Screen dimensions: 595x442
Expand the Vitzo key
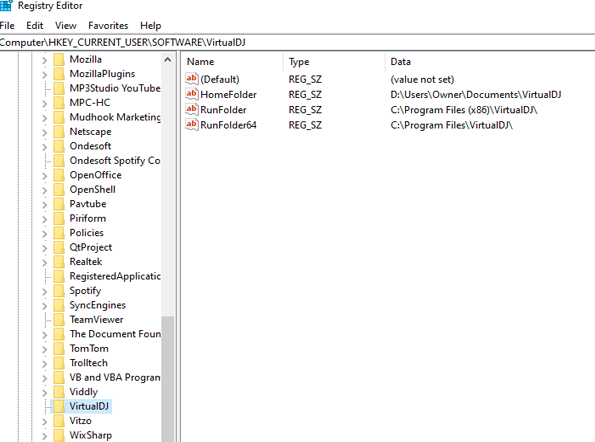coord(44,421)
